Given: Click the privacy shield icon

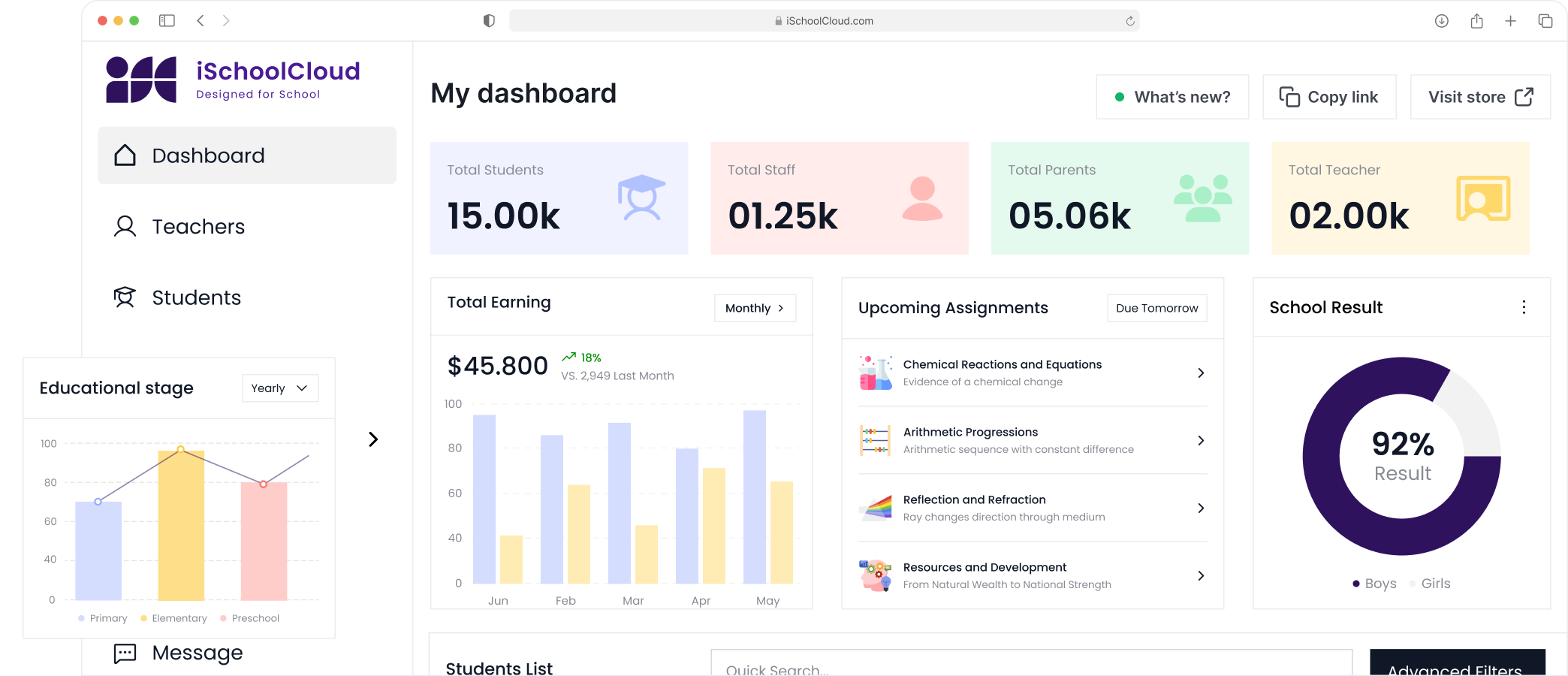Looking at the screenshot, I should click(x=489, y=21).
